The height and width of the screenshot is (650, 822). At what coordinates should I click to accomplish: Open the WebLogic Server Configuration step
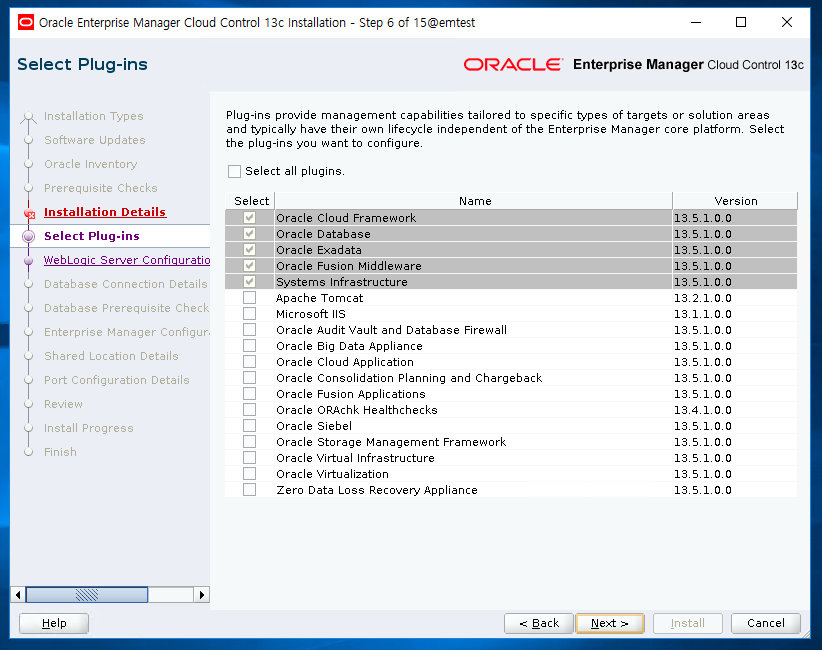(126, 260)
